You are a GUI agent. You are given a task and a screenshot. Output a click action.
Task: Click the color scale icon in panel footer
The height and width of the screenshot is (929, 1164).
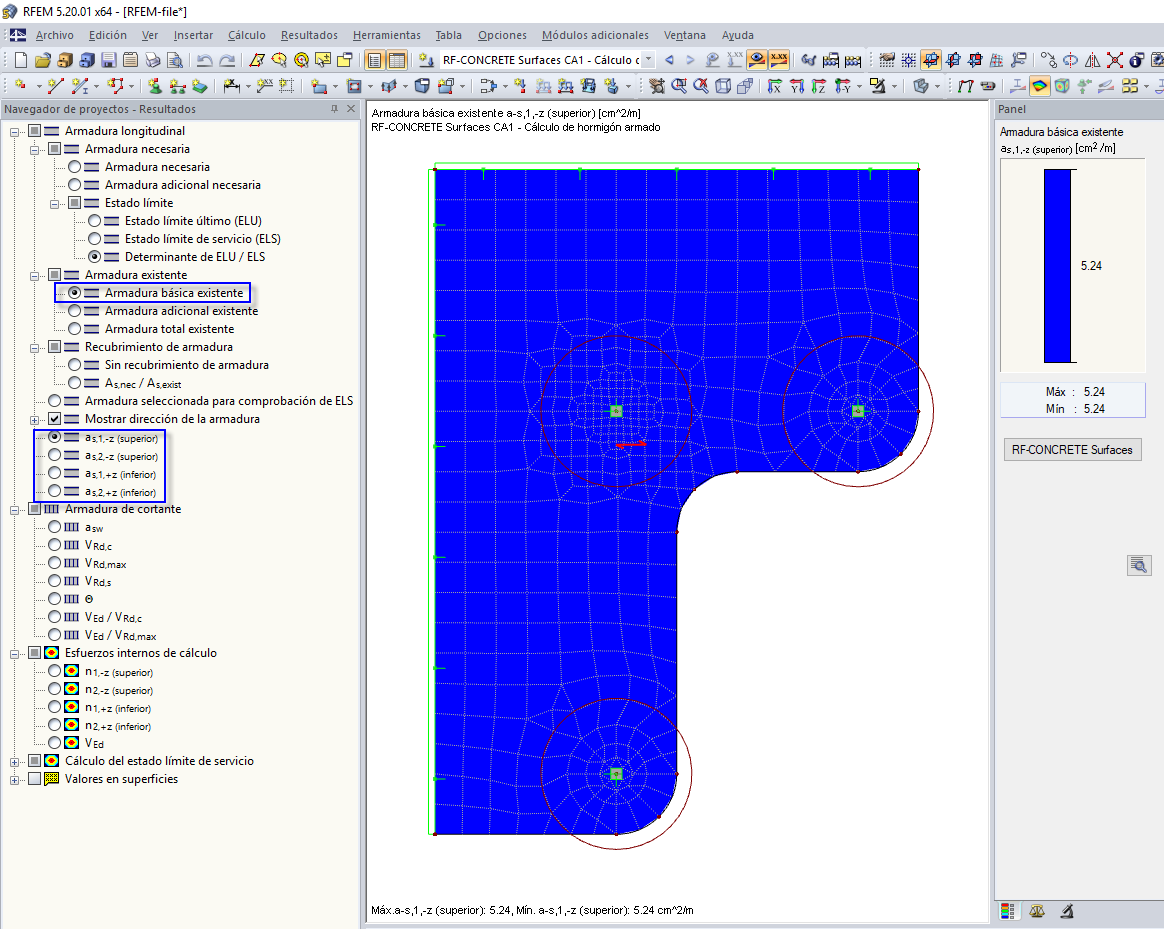click(x=1007, y=910)
